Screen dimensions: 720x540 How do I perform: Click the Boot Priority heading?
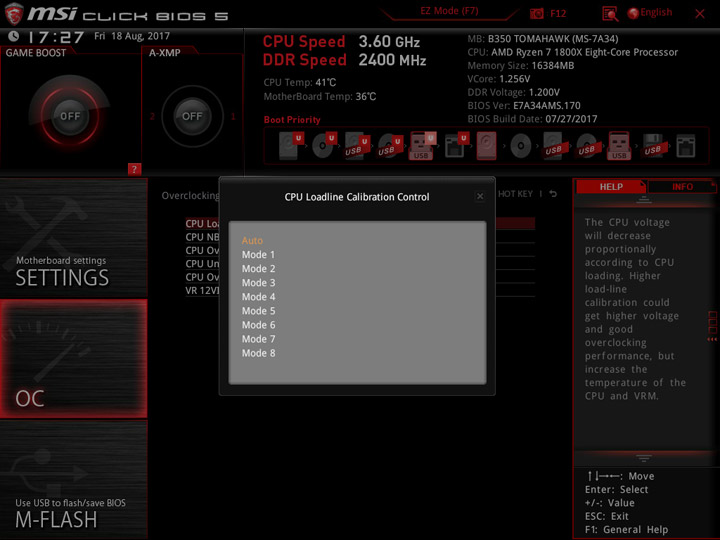click(292, 120)
